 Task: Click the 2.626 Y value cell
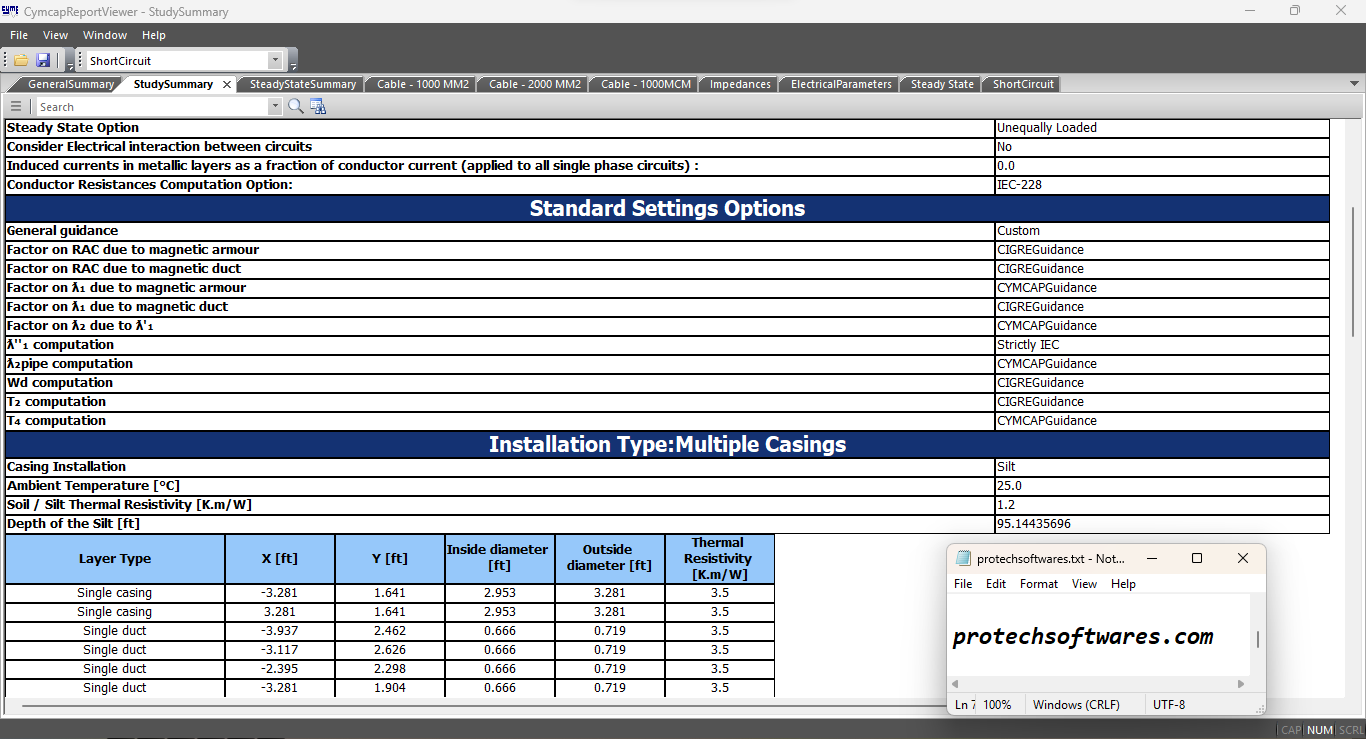[x=390, y=650]
